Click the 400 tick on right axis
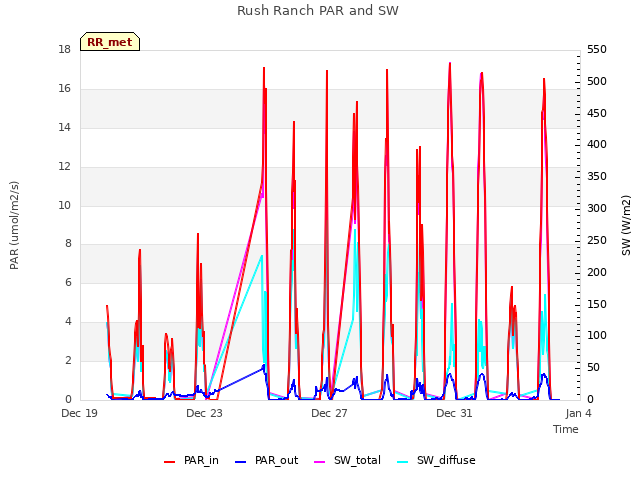The height and width of the screenshot is (480, 640). click(597, 145)
